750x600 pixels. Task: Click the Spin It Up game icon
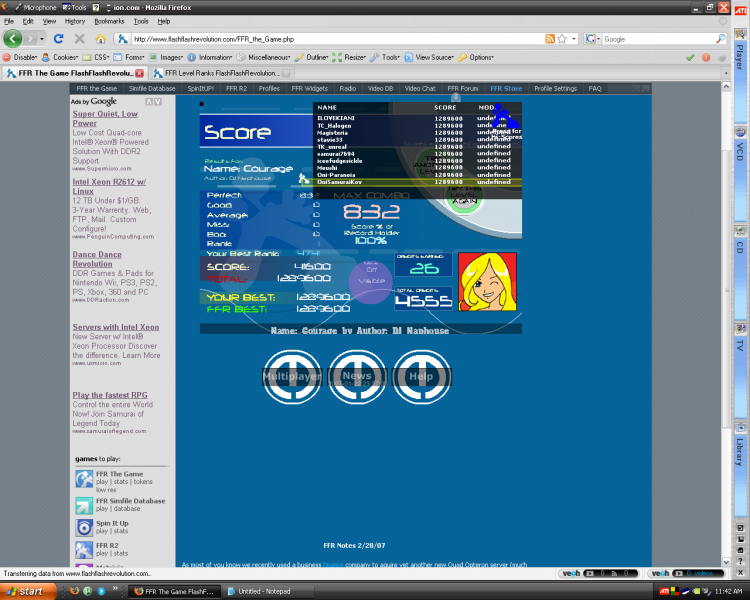(84, 528)
